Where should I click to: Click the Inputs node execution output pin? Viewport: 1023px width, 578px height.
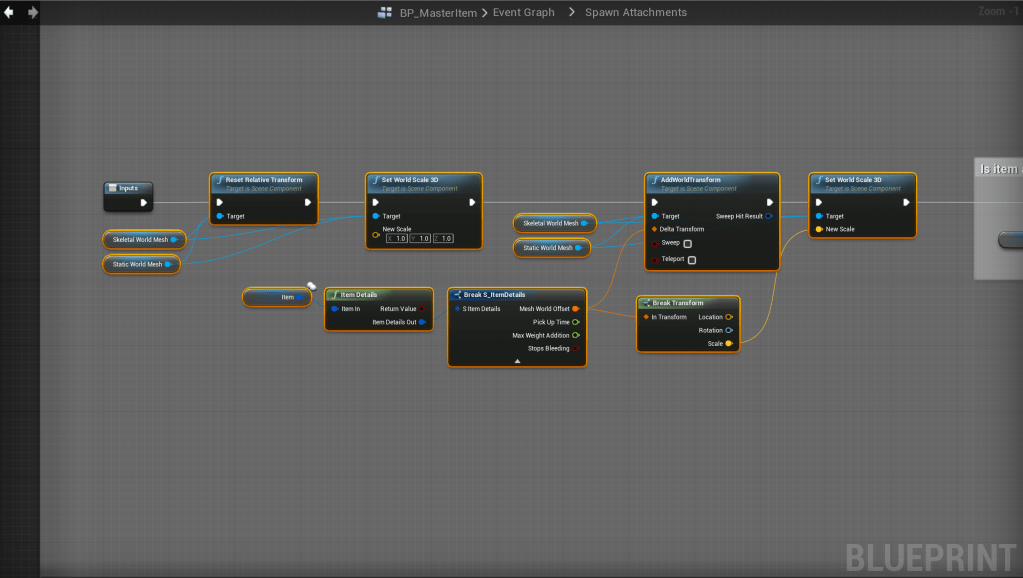click(144, 202)
